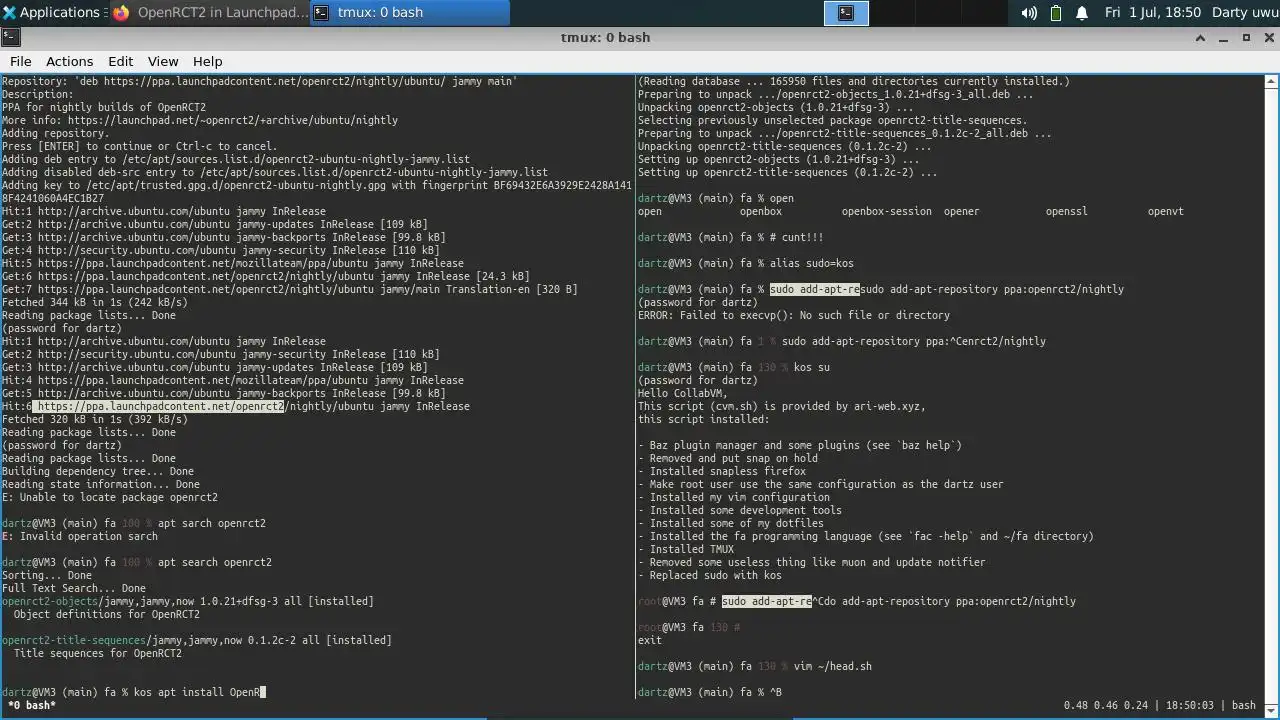
Task: Click the Firefox icon in taskbar
Action: tap(121, 13)
